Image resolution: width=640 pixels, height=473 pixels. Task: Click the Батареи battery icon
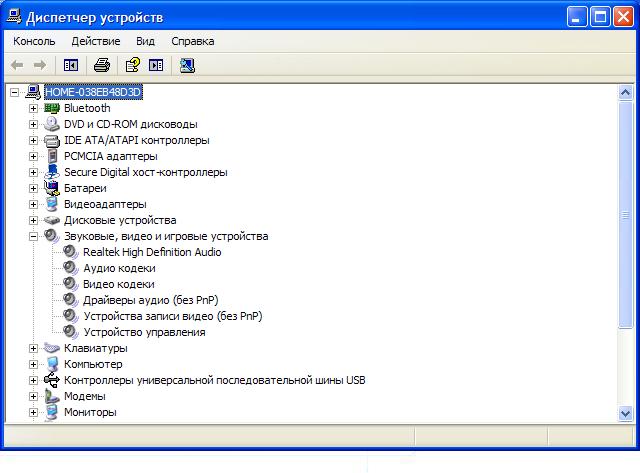tap(52, 188)
